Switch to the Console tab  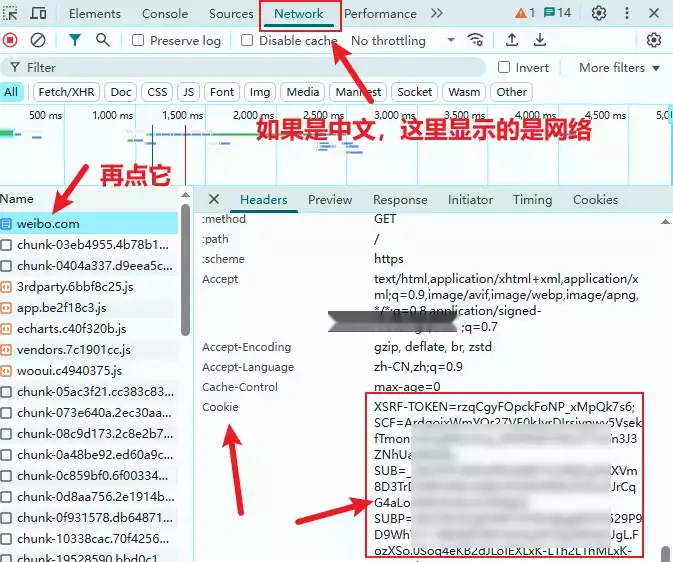[x=165, y=14]
